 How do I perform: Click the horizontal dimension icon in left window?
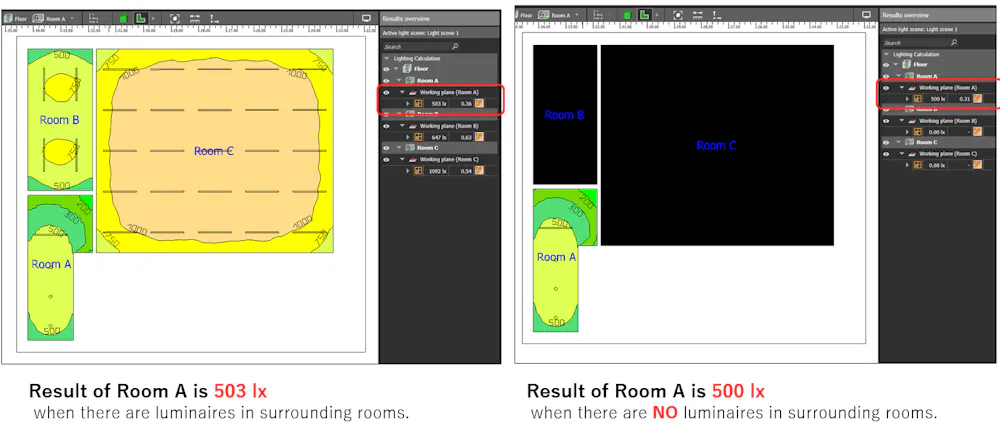point(195,19)
